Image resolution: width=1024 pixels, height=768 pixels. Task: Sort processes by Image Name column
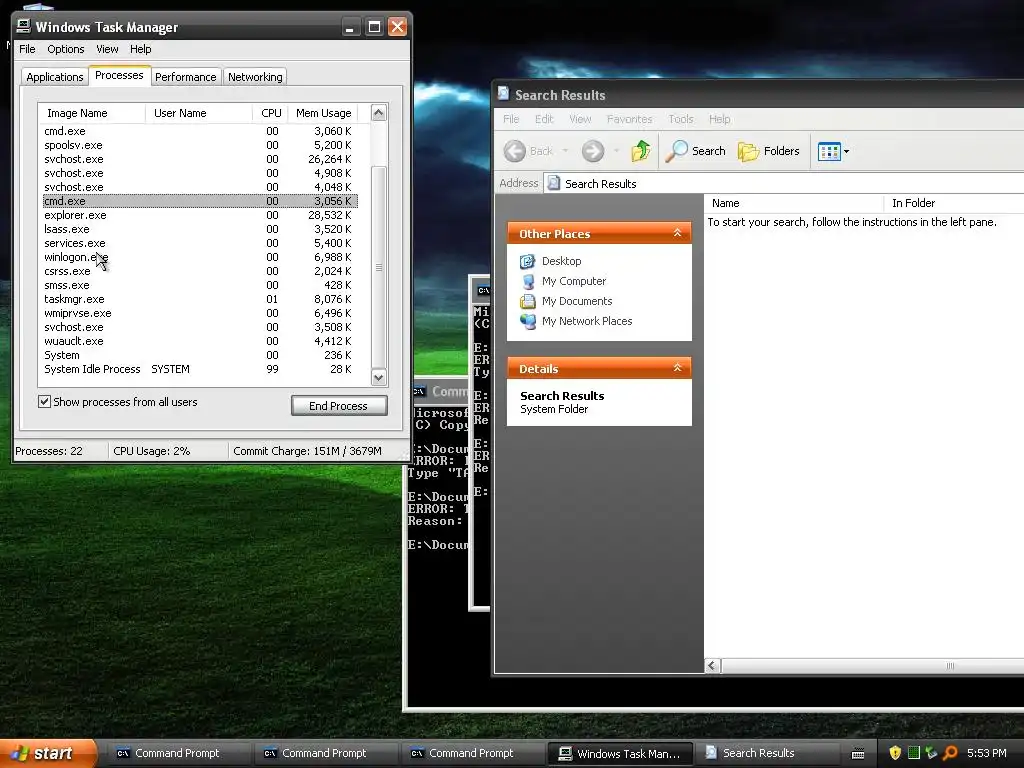click(x=91, y=113)
